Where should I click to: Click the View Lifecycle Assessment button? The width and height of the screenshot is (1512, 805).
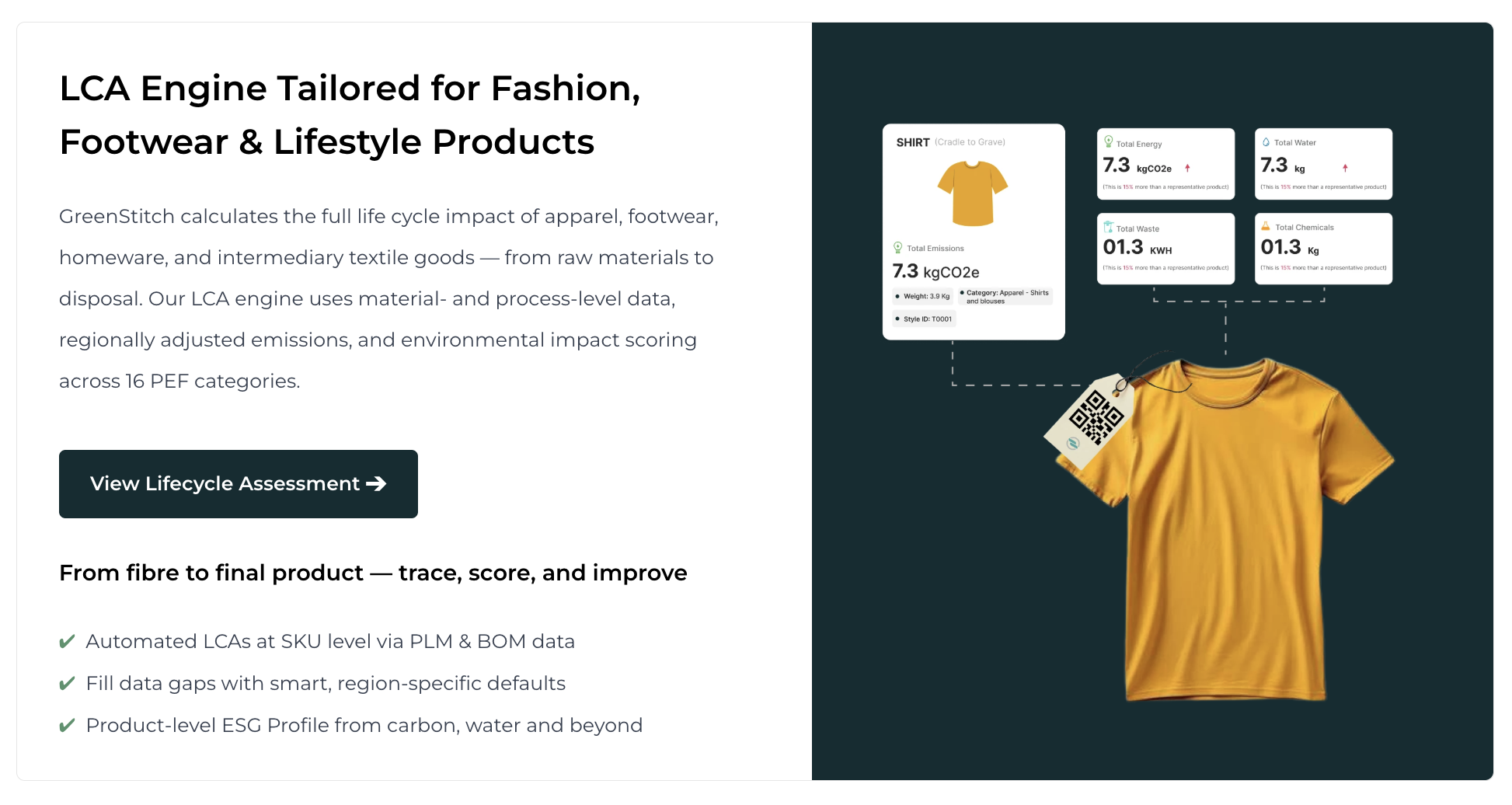(238, 483)
